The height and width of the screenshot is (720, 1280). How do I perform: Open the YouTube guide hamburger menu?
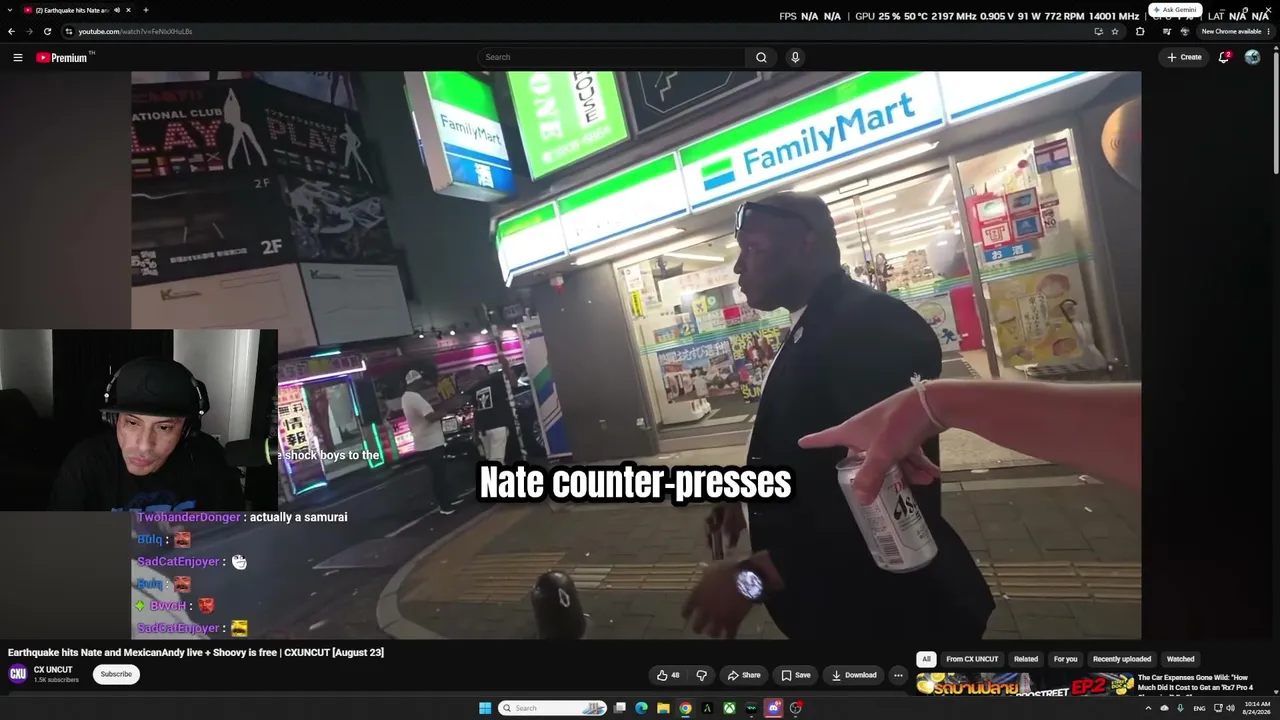pos(18,57)
